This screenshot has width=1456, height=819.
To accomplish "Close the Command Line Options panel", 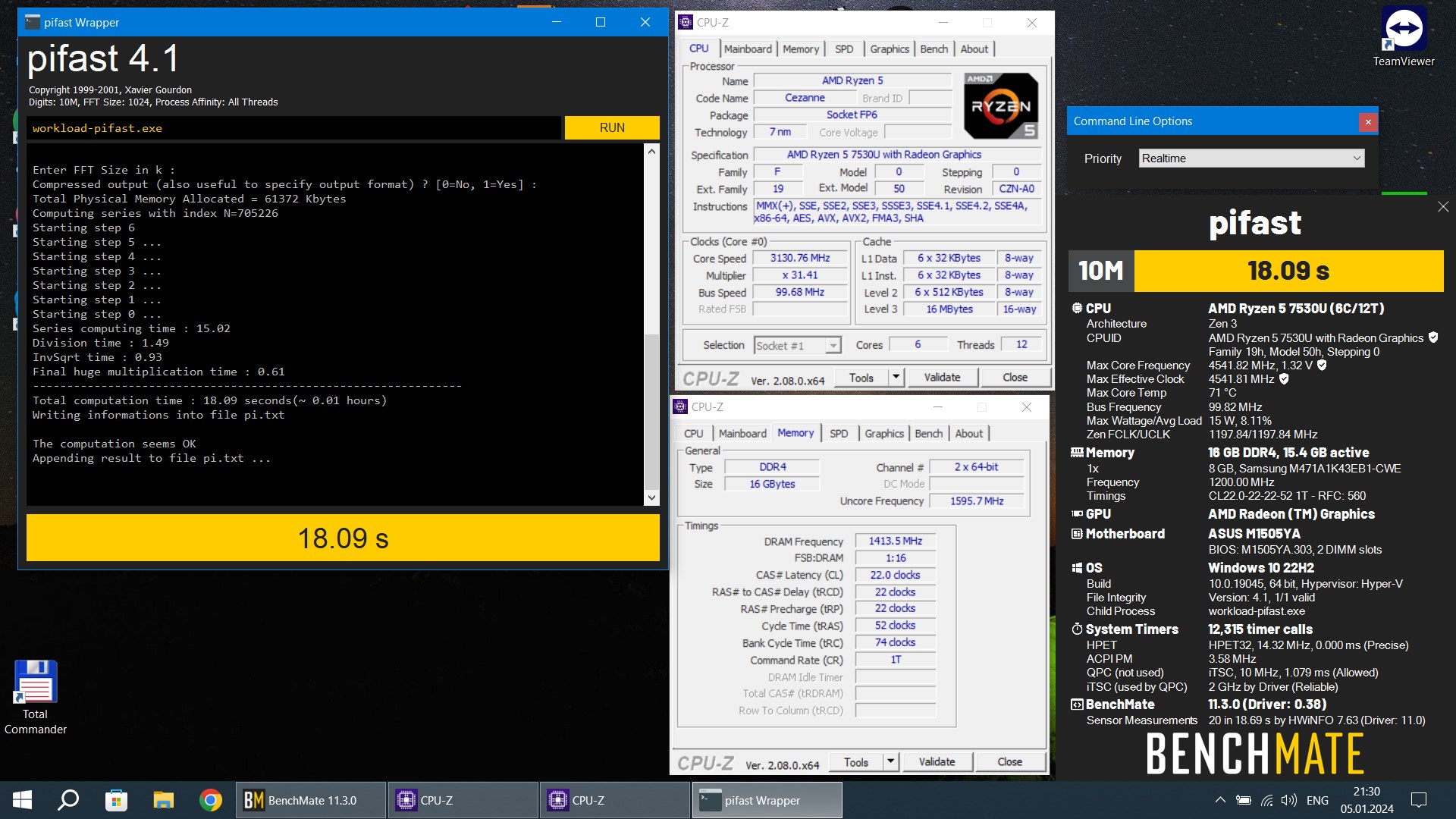I will coord(1367,121).
